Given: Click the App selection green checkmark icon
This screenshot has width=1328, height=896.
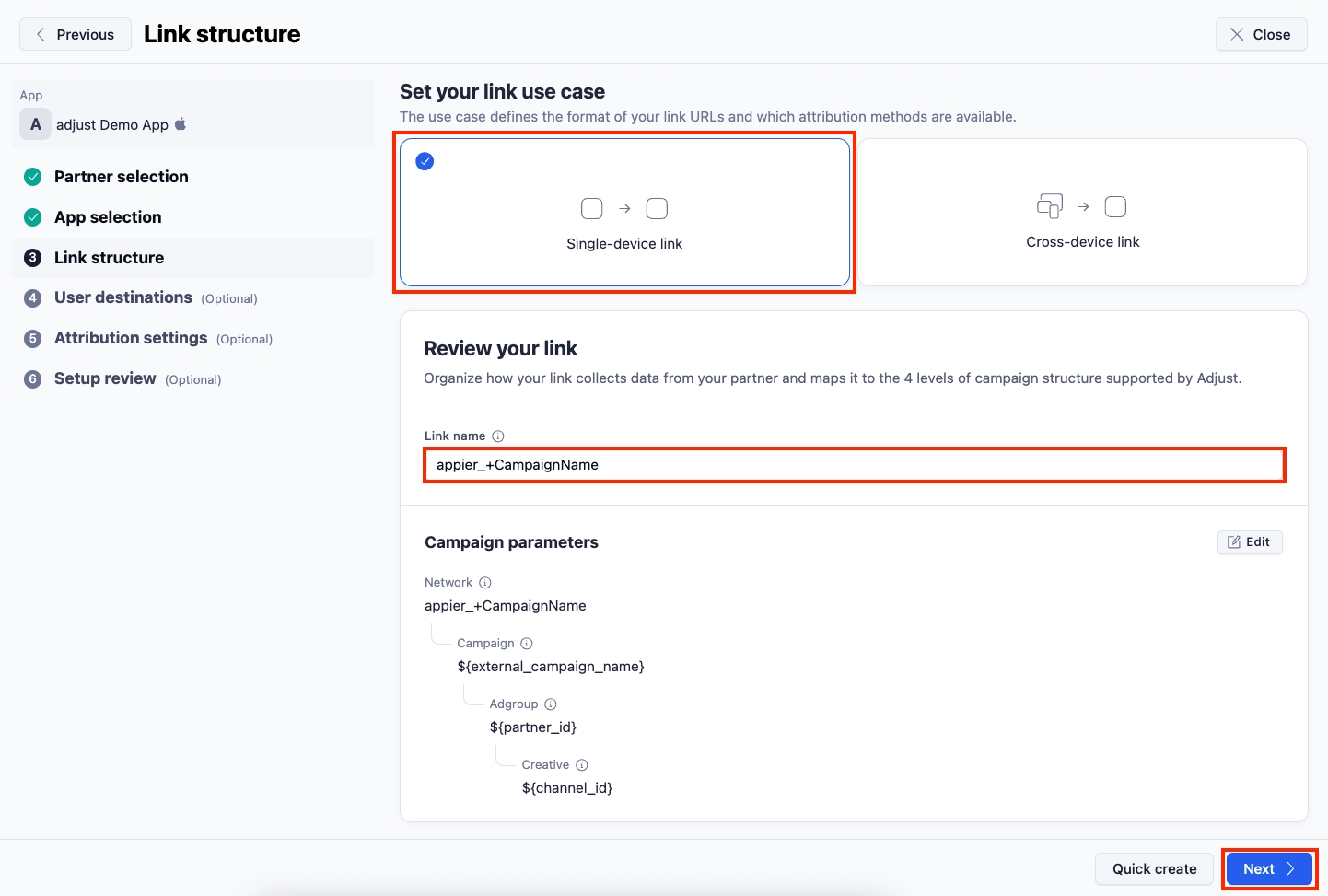Looking at the screenshot, I should tap(33, 217).
